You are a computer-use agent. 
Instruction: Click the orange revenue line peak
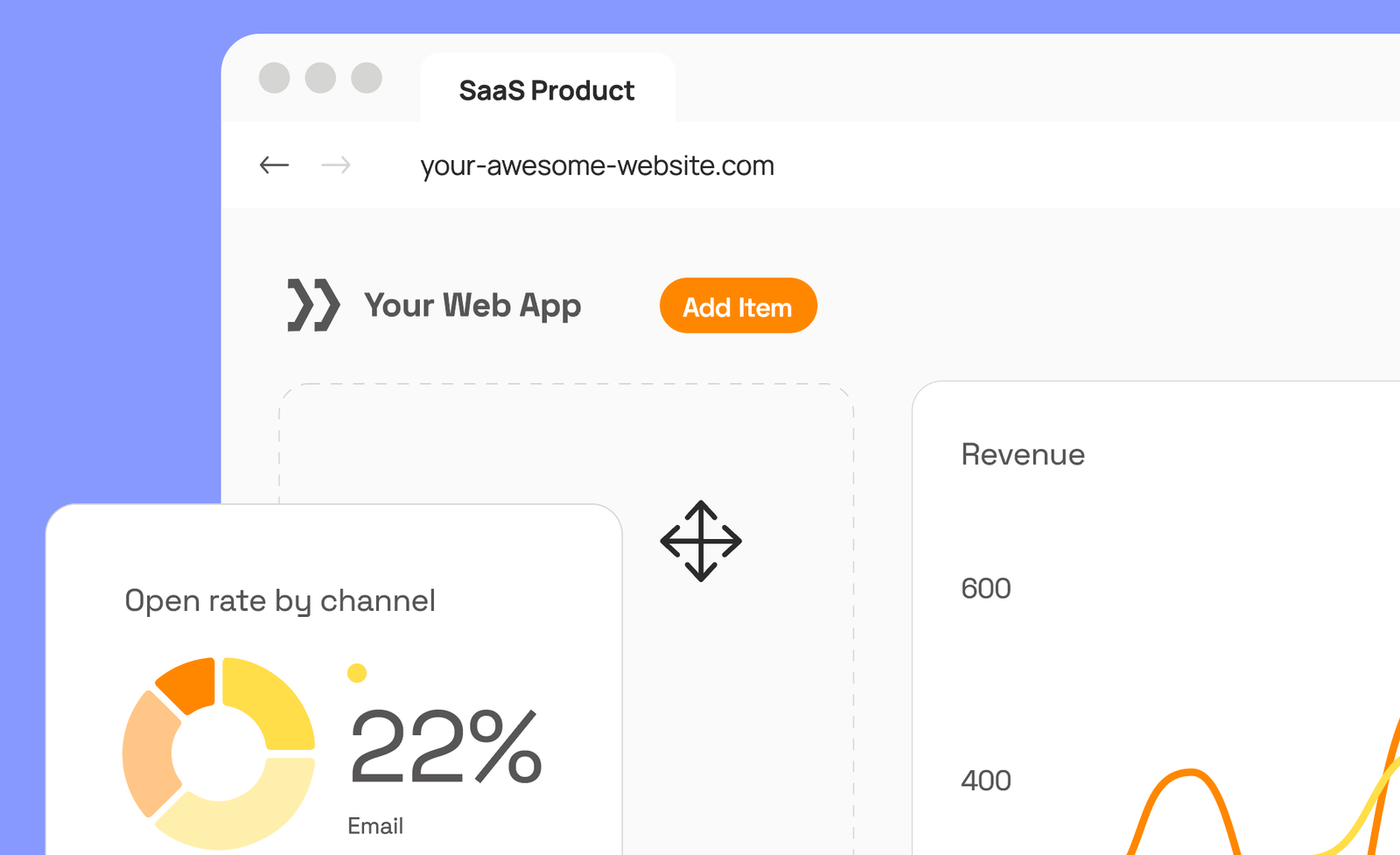pyautogui.click(x=1188, y=772)
